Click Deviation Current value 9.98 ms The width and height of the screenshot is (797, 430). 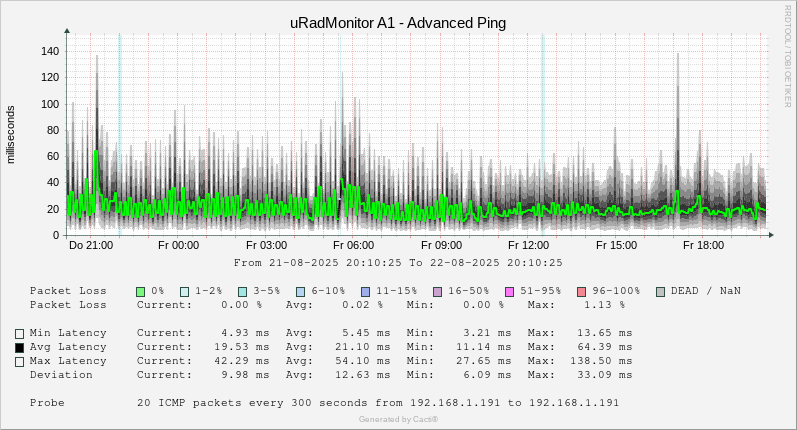[x=245, y=375]
